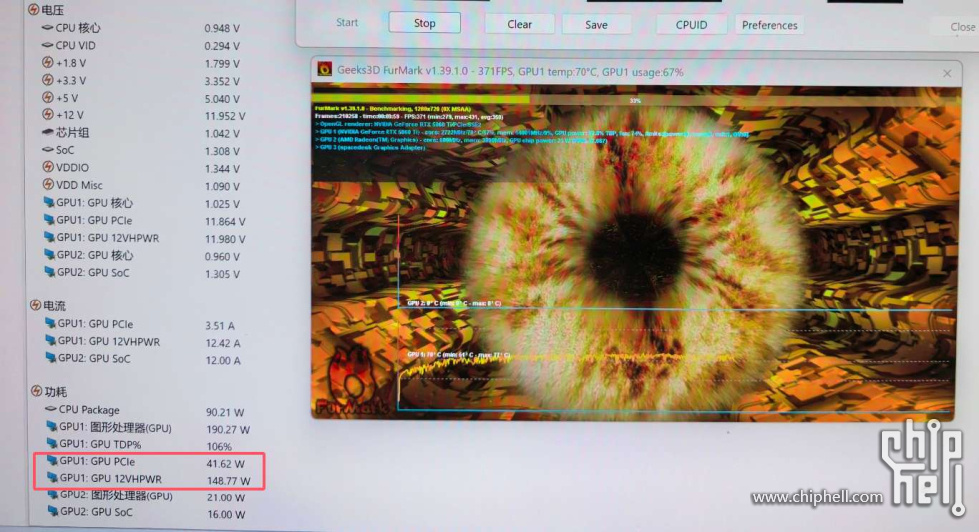This screenshot has width=979, height=532.
Task: Click GPU2: GPU SoC current row icon
Action: [51, 358]
